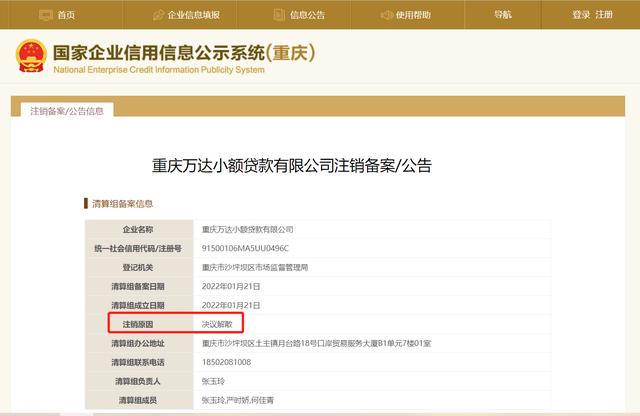Screen dimensions: 640x416
Task: Click the English subtitle National Enterprise Credit Information Publicity System
Action: point(159,69)
